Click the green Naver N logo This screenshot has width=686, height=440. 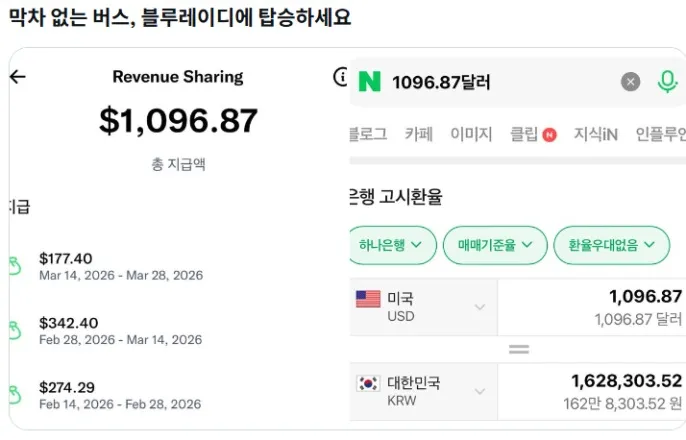369,82
